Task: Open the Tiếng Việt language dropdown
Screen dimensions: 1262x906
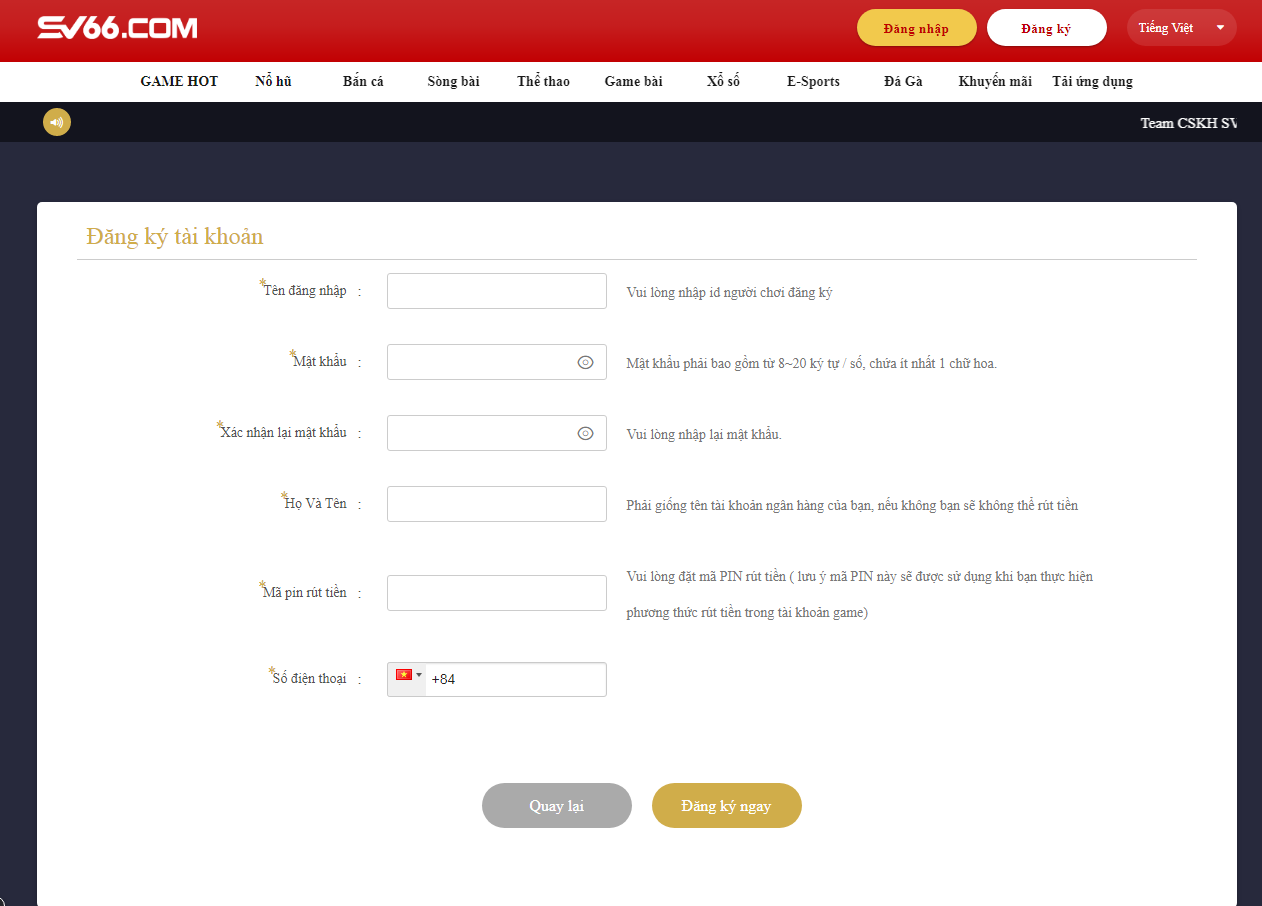Action: point(1181,27)
